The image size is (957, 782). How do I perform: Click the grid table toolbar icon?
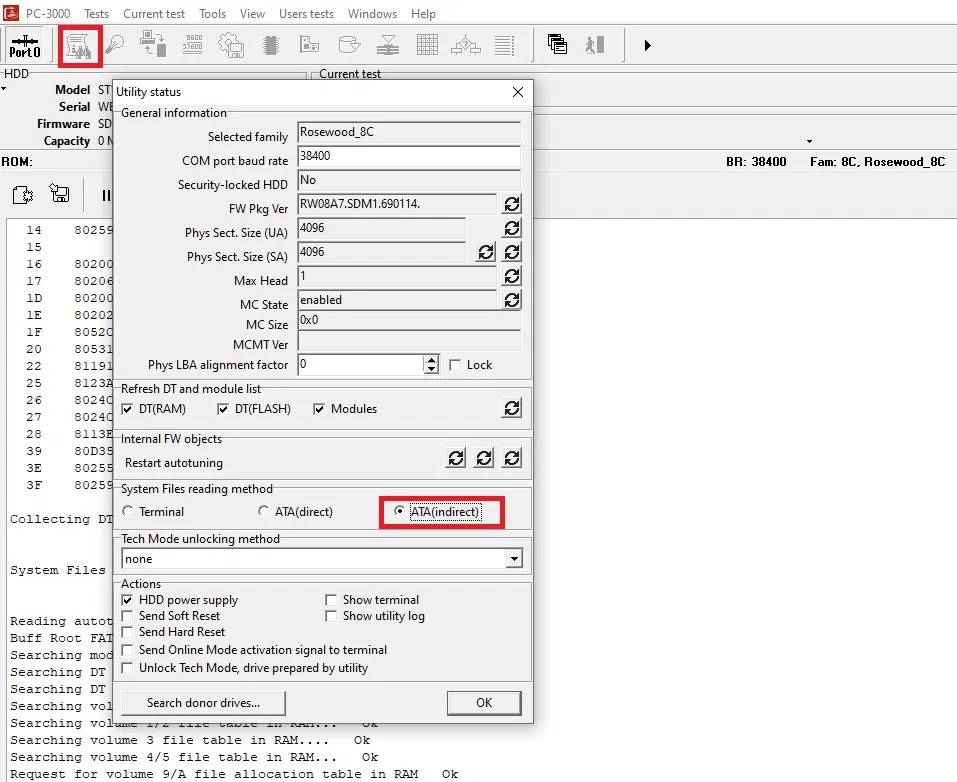pyautogui.click(x=427, y=45)
